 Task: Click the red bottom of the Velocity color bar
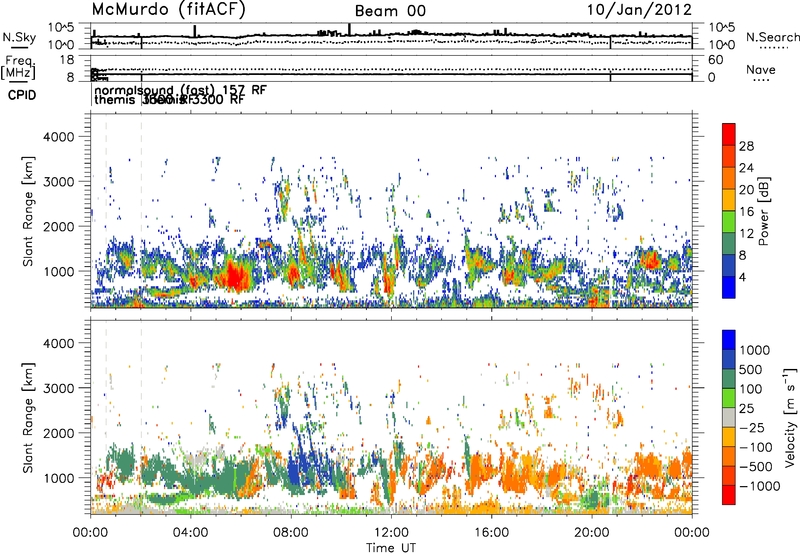[729, 495]
